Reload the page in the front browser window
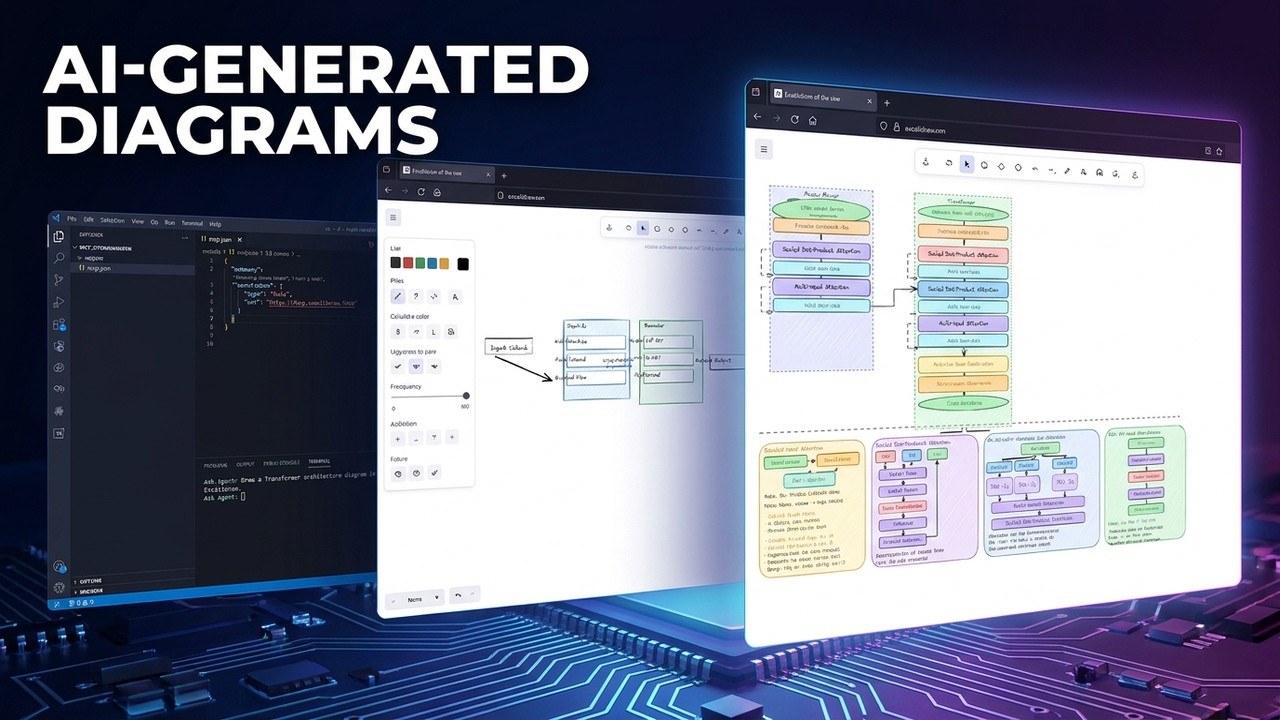Viewport: 1280px width, 720px height. tap(795, 119)
